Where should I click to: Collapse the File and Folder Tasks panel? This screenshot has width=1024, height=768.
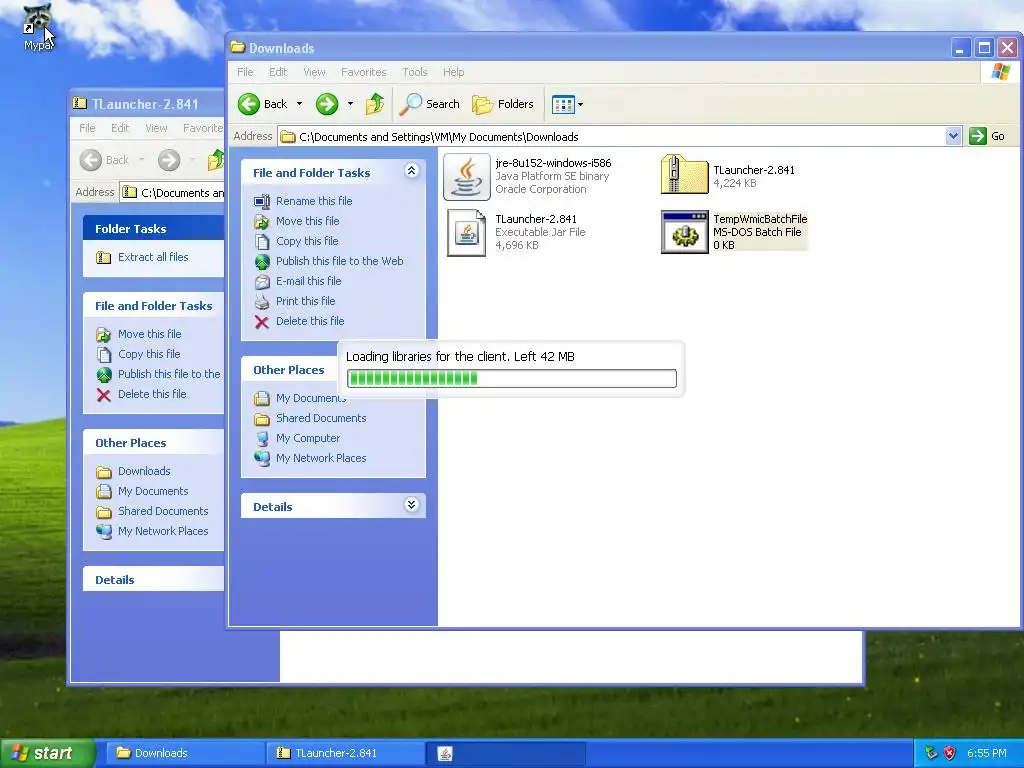[x=411, y=171]
